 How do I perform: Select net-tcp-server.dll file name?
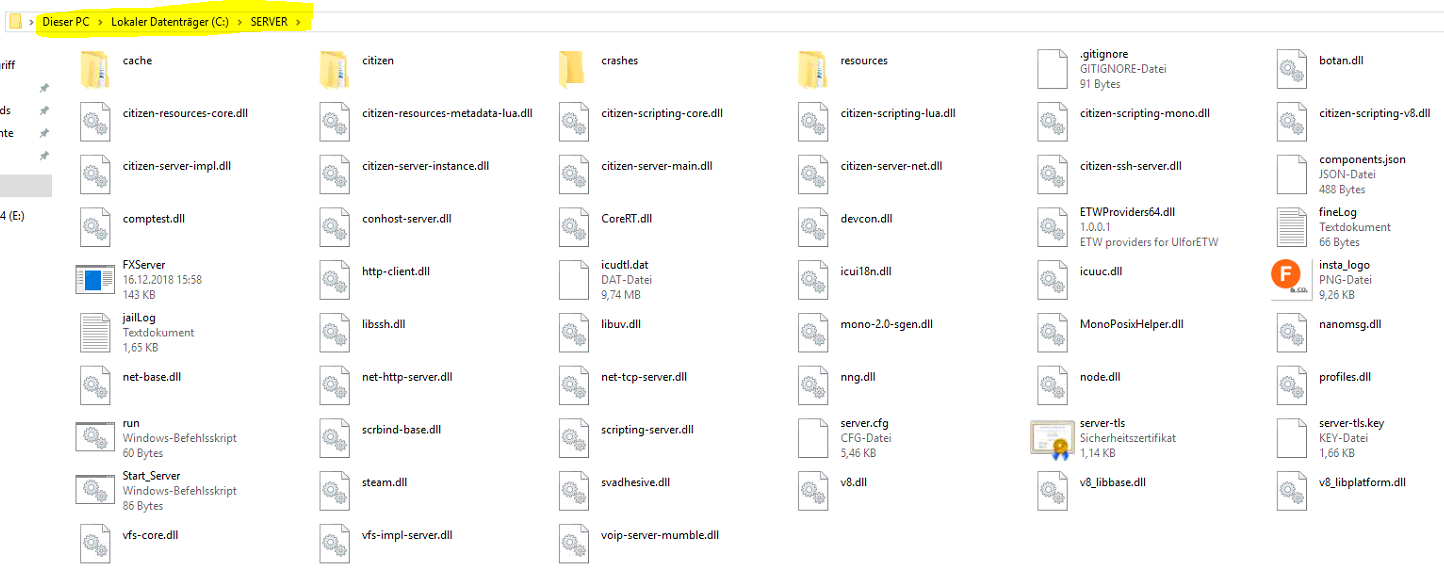[644, 377]
